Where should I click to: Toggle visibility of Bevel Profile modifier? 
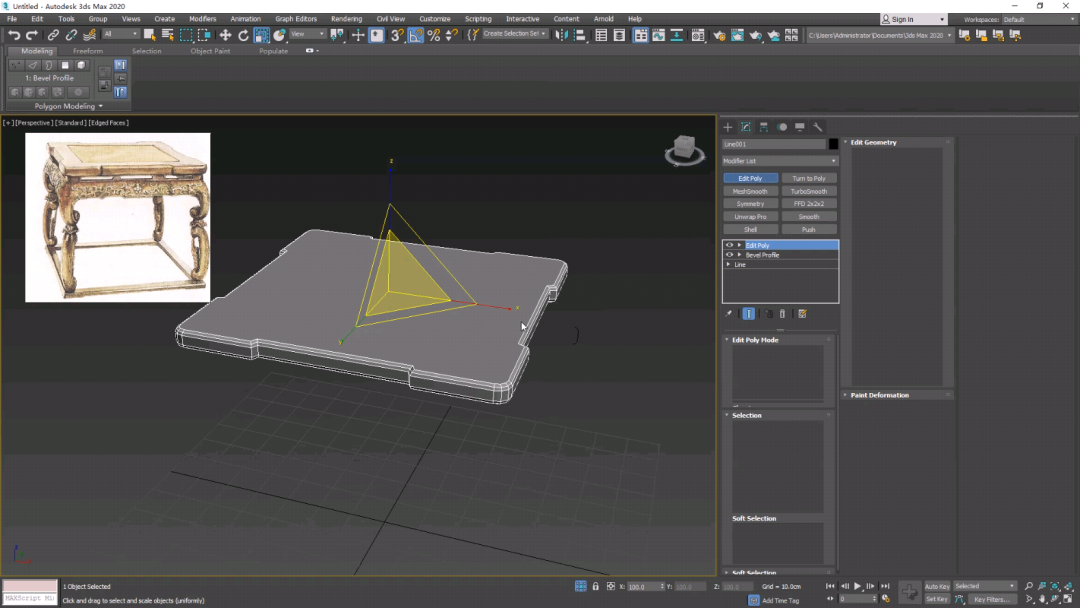point(729,255)
